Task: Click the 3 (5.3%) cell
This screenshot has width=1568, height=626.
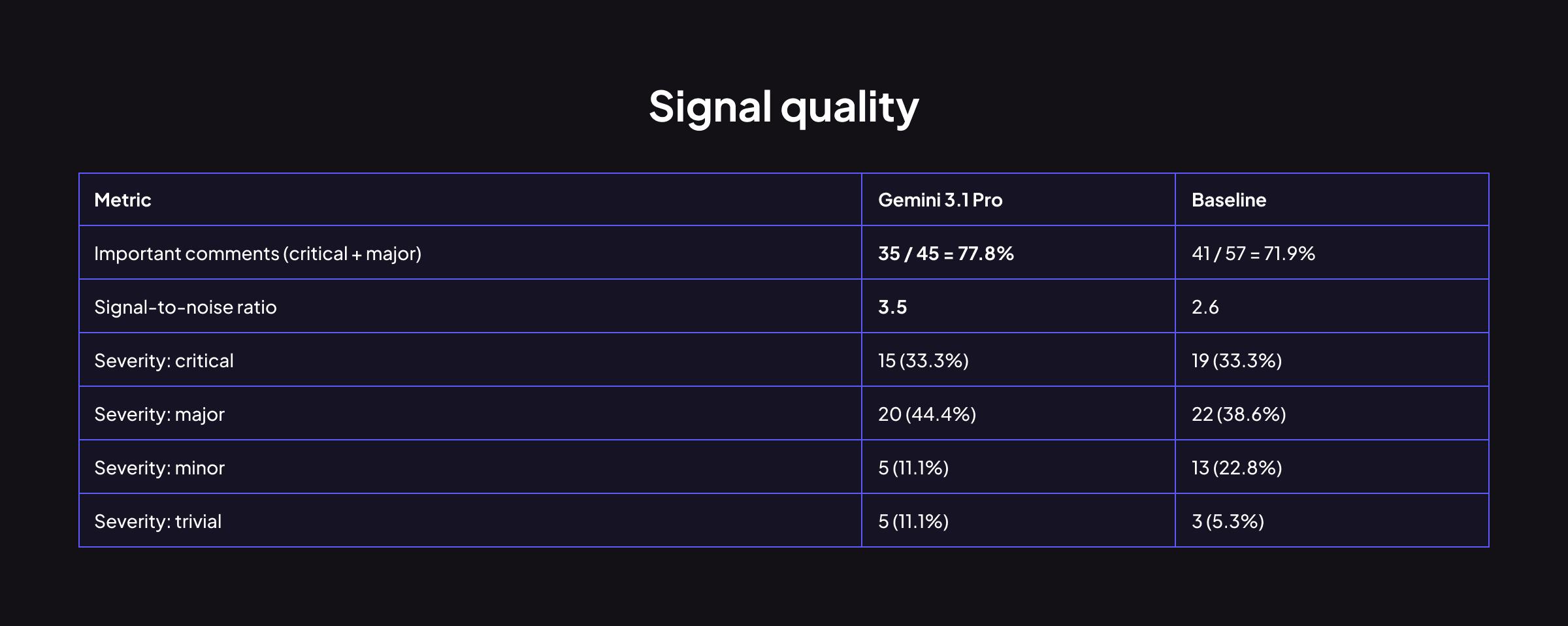Action: (1227, 521)
